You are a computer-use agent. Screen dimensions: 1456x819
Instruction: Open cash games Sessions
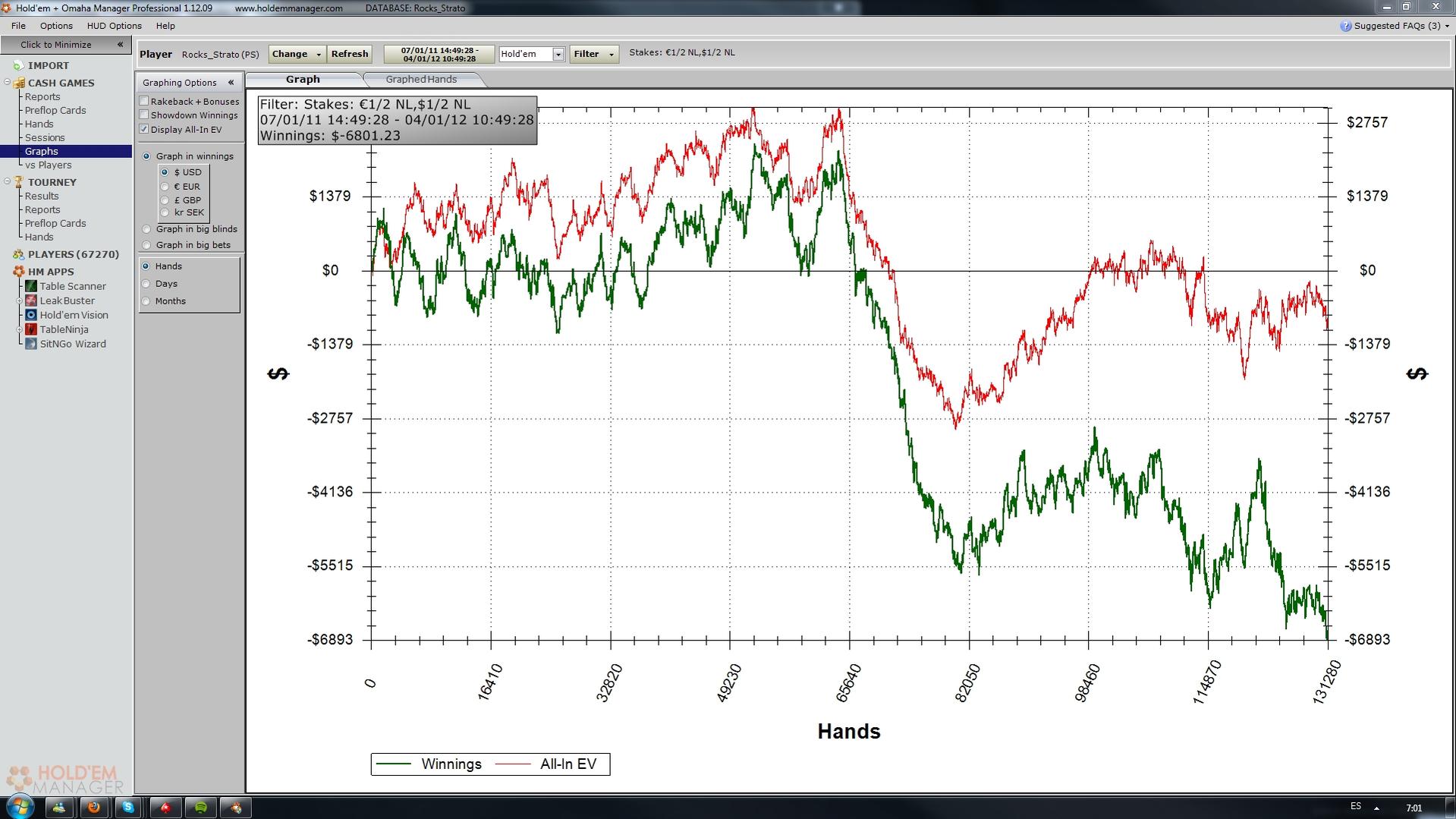coord(45,138)
